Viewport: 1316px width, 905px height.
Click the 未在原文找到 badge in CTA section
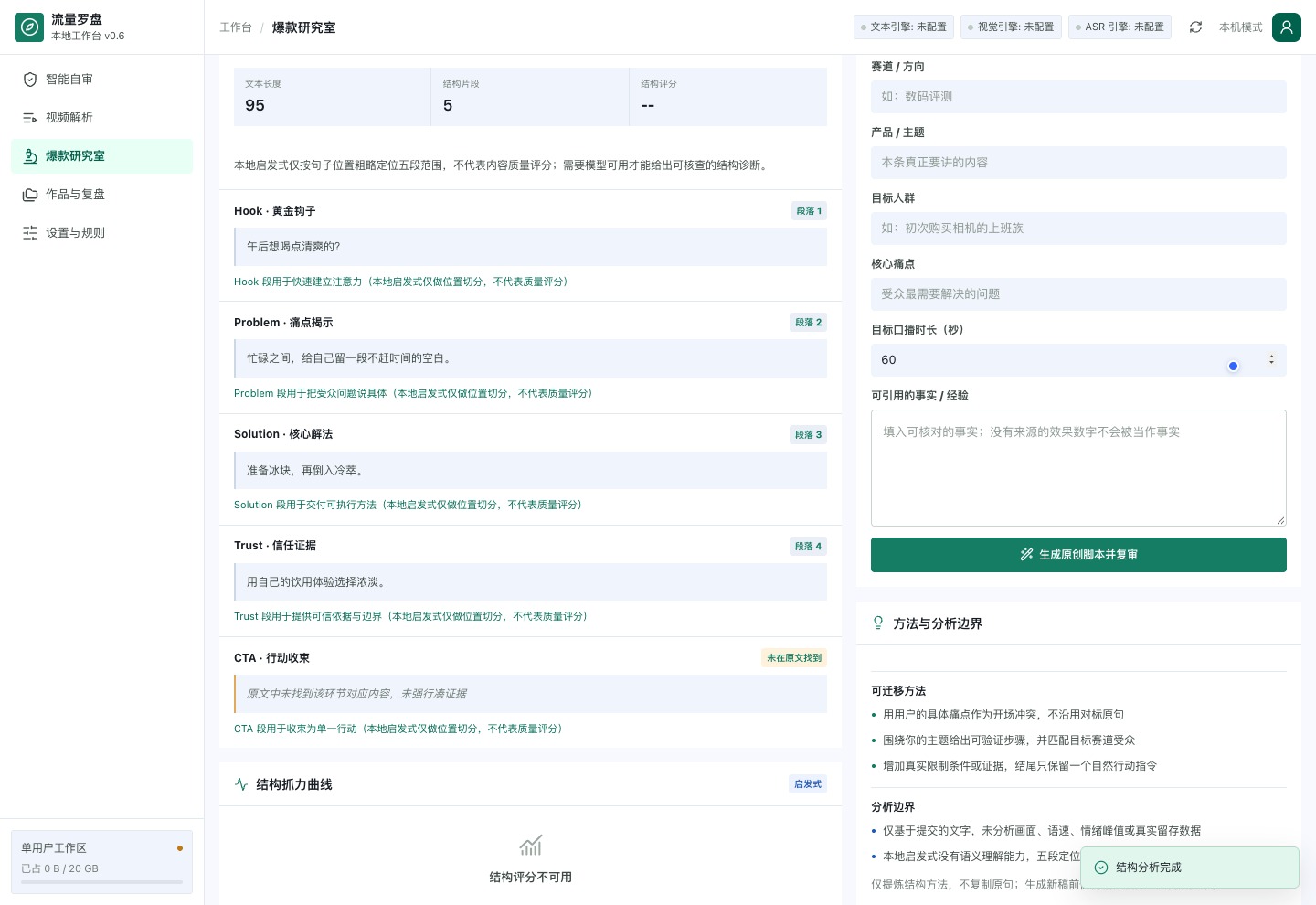coord(794,658)
